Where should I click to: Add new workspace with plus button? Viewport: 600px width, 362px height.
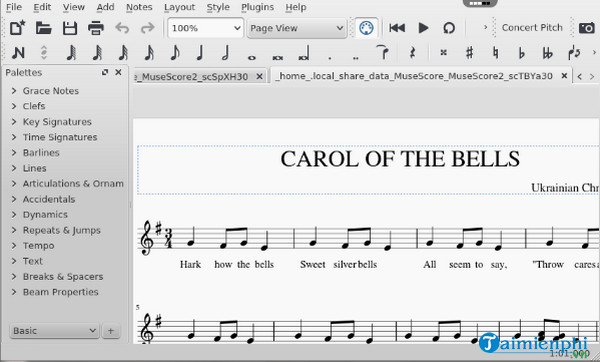click(x=111, y=331)
